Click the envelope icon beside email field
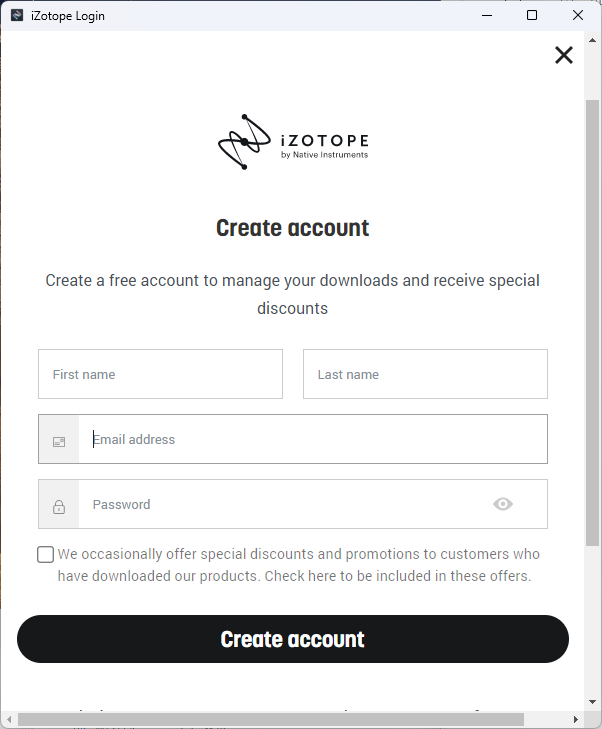Viewport: 602px width, 729px height. click(x=59, y=440)
